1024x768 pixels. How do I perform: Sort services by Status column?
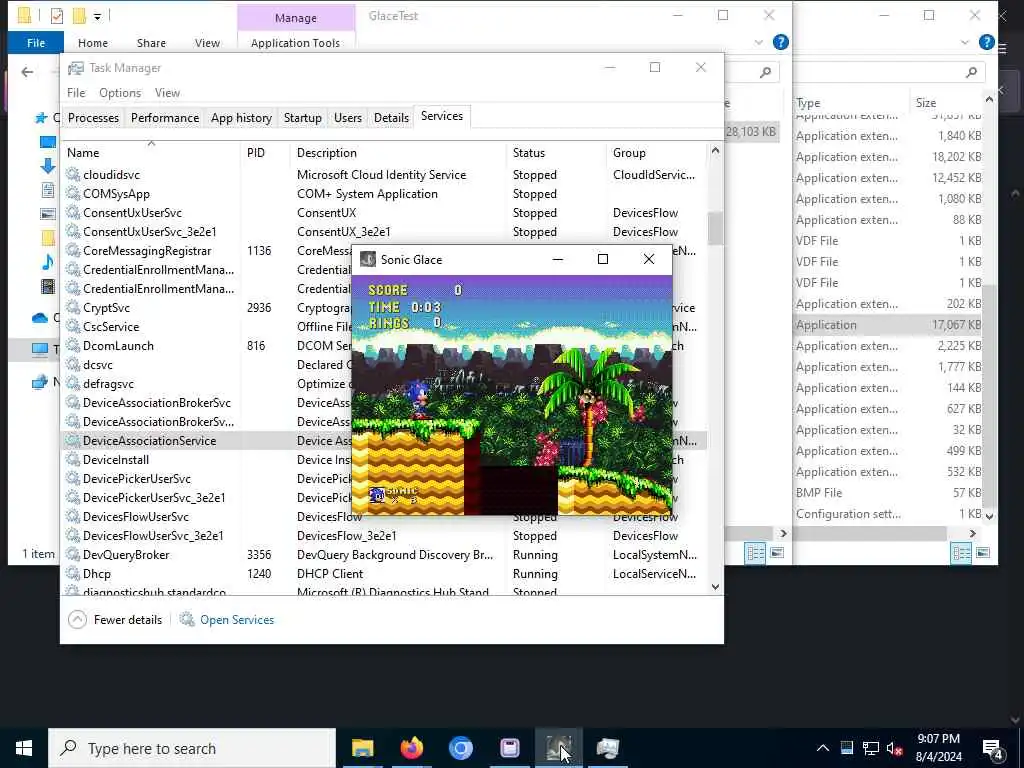tap(555, 153)
